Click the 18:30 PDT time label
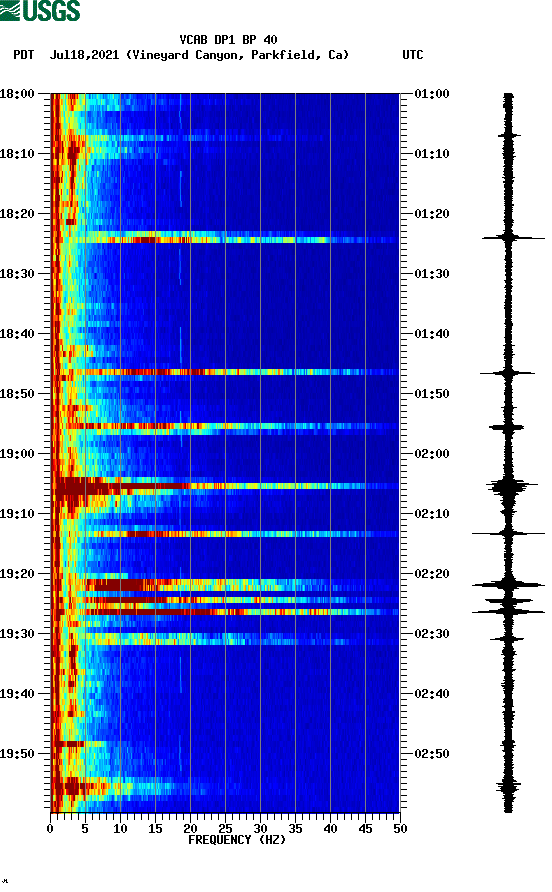This screenshot has width=552, height=892. point(17,274)
